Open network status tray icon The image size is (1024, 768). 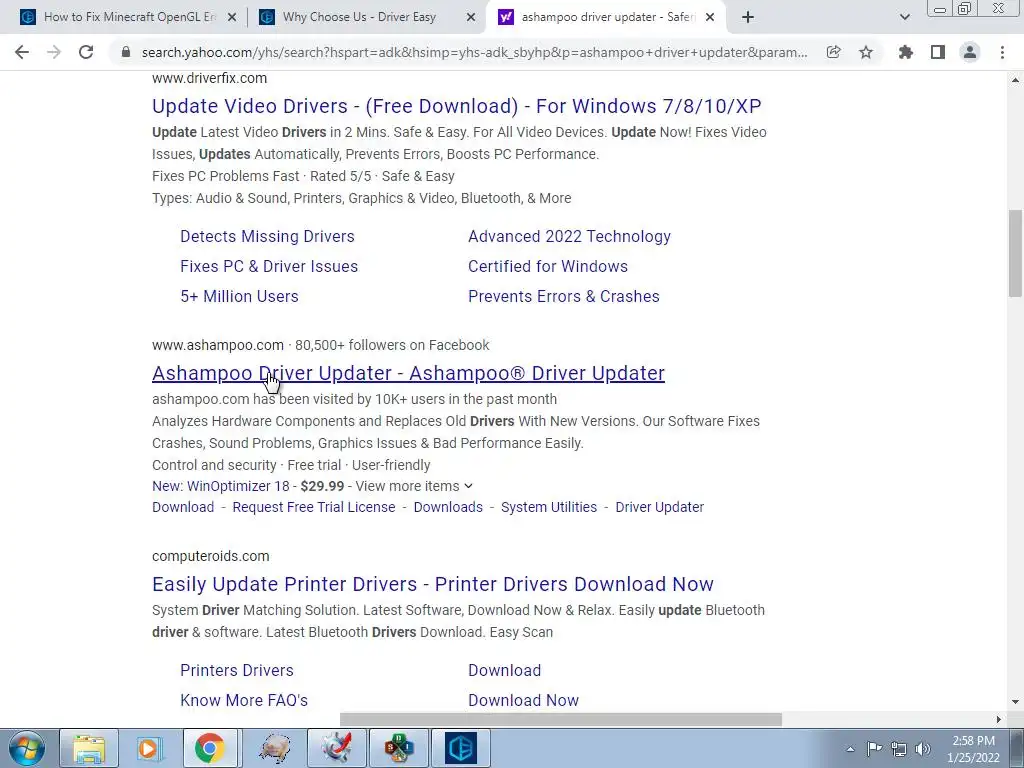tap(899, 749)
